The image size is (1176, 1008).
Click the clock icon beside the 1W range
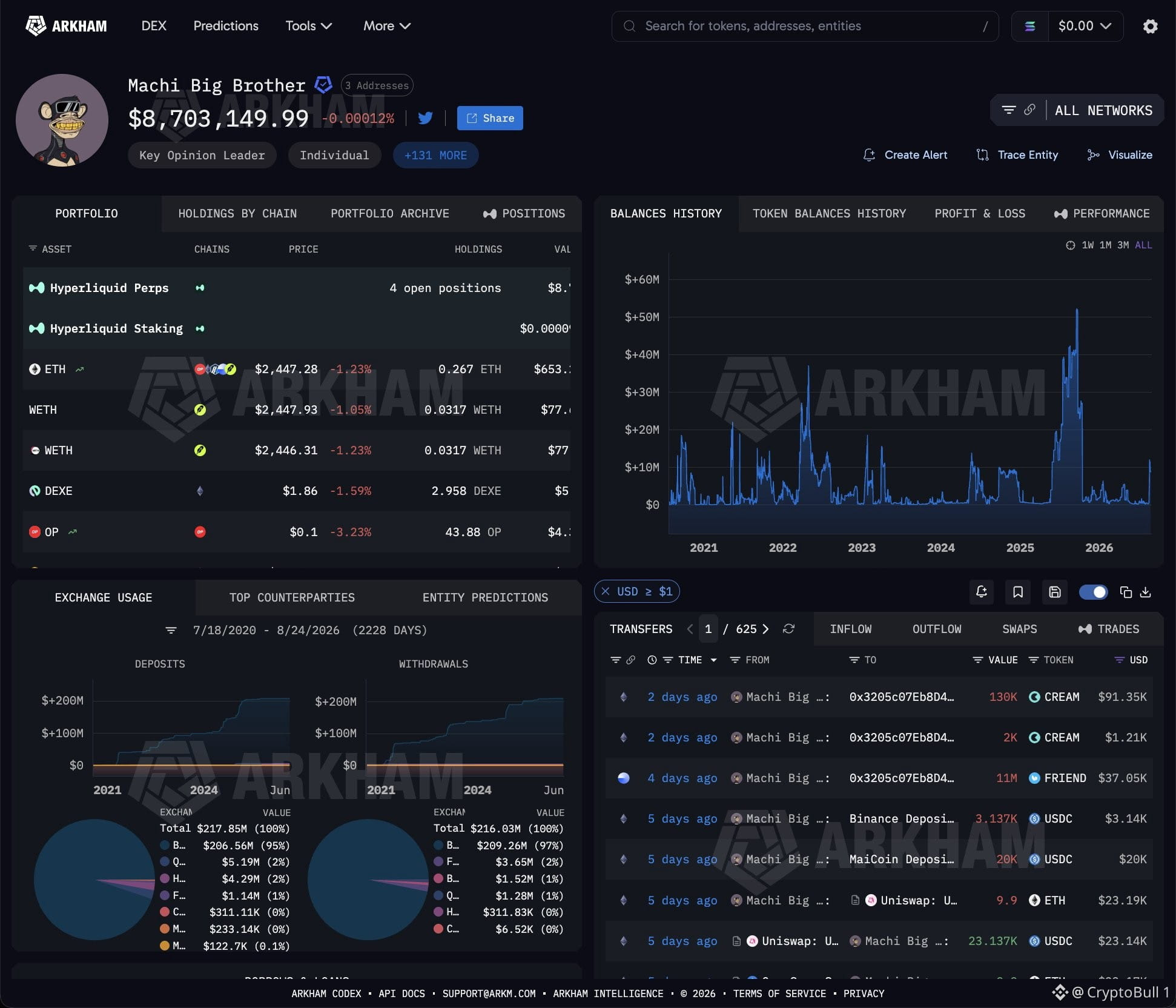(1070, 245)
